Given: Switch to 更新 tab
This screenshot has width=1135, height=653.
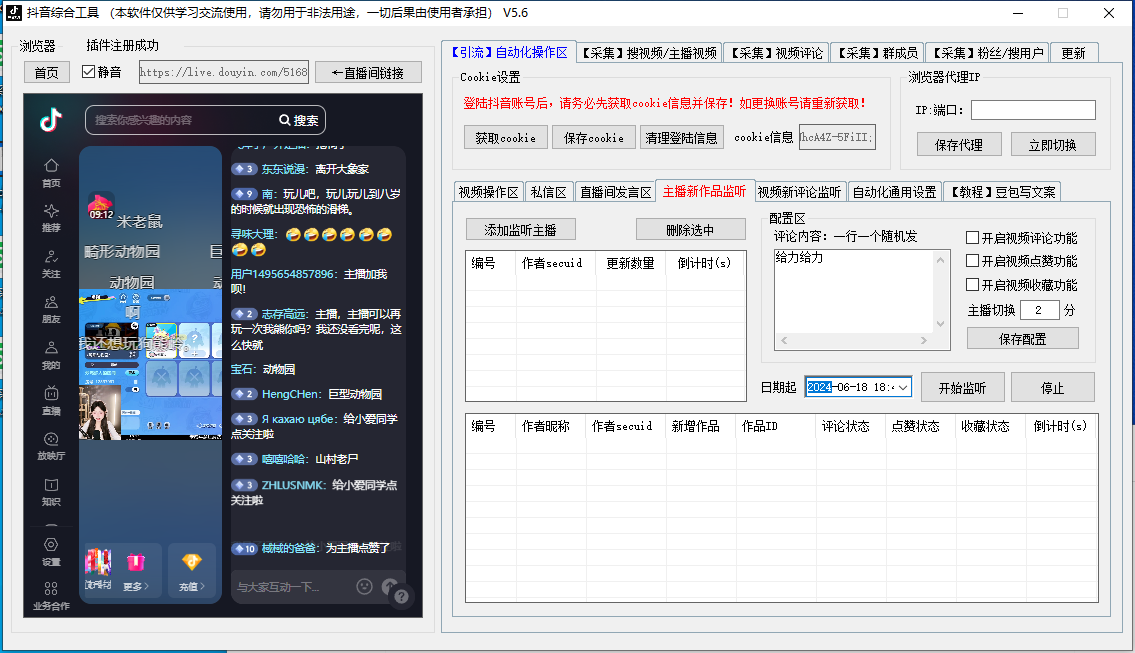Looking at the screenshot, I should (1073, 53).
